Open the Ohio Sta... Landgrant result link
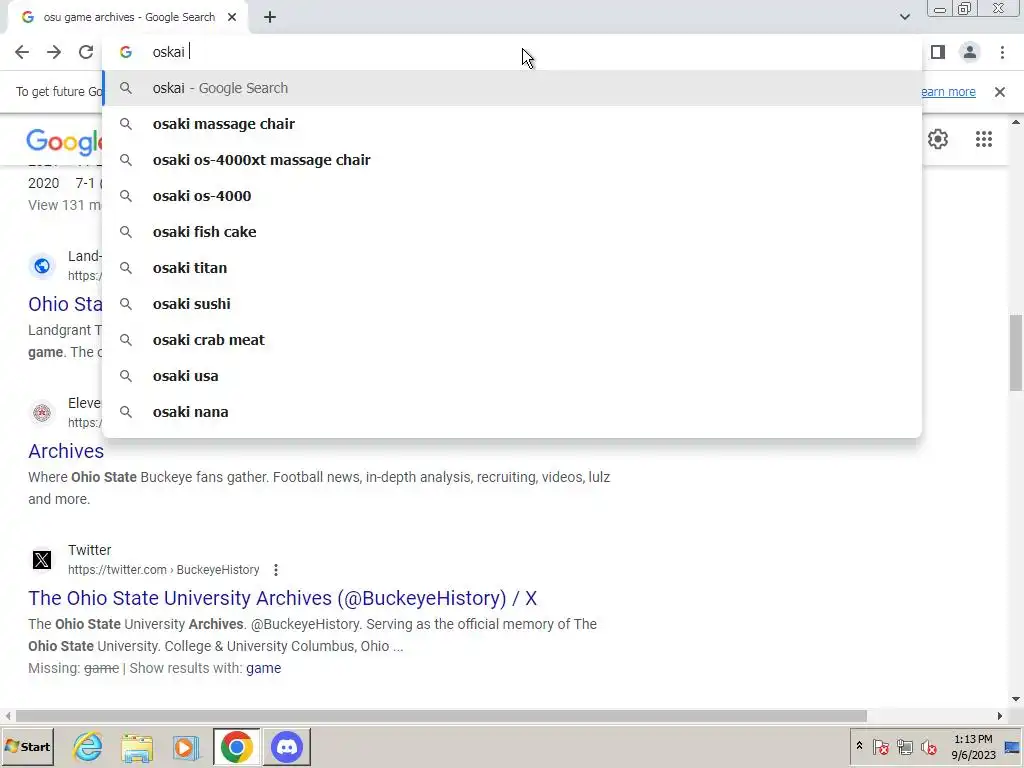 pos(65,304)
